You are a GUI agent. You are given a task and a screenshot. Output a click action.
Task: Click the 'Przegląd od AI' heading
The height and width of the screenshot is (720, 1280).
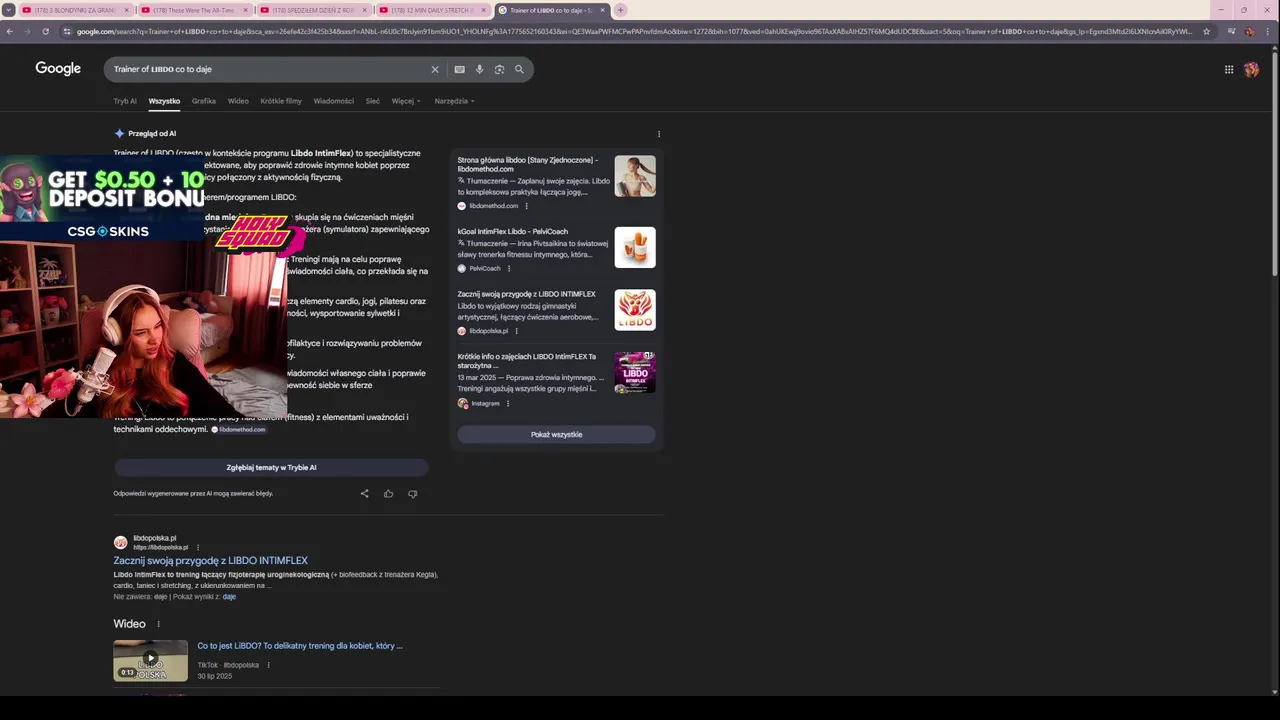click(x=152, y=134)
